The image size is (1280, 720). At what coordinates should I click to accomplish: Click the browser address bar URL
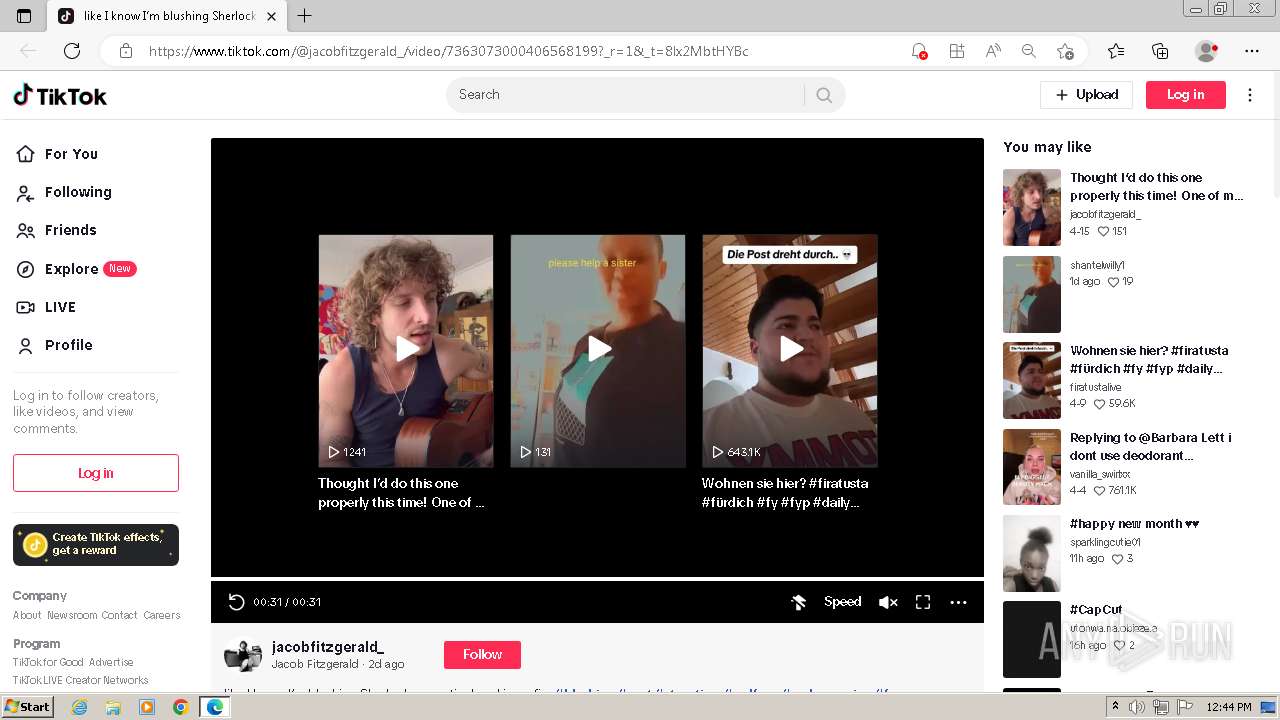(x=449, y=51)
